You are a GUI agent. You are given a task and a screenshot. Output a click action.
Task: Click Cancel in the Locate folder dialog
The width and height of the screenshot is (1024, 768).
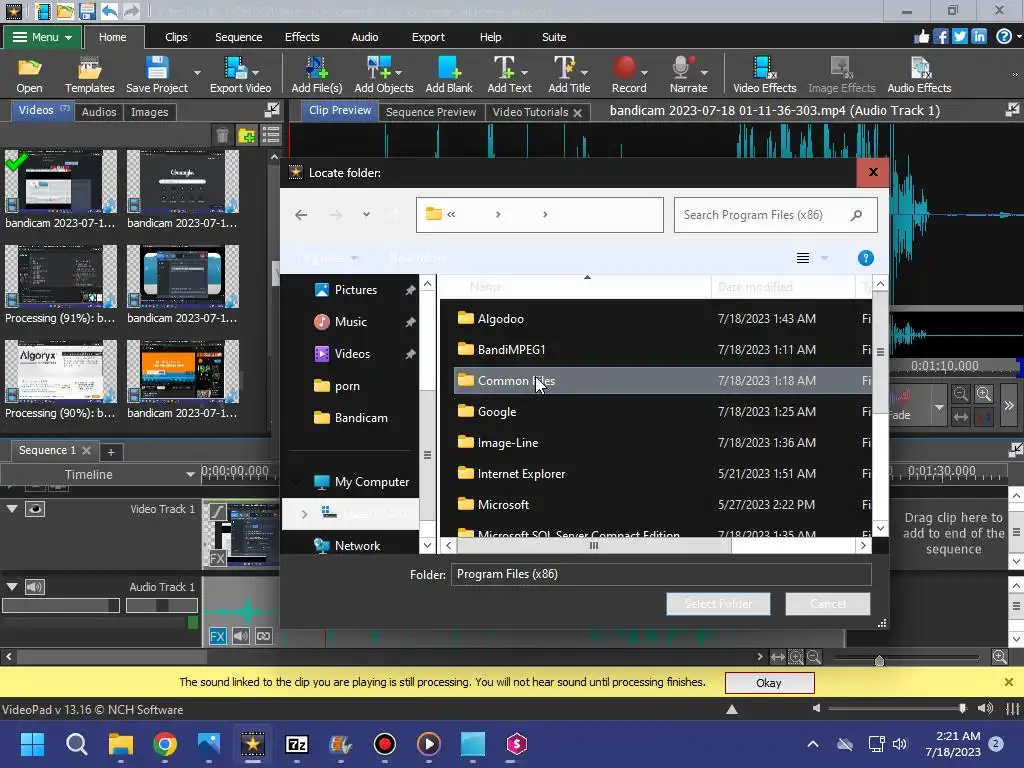(827, 603)
